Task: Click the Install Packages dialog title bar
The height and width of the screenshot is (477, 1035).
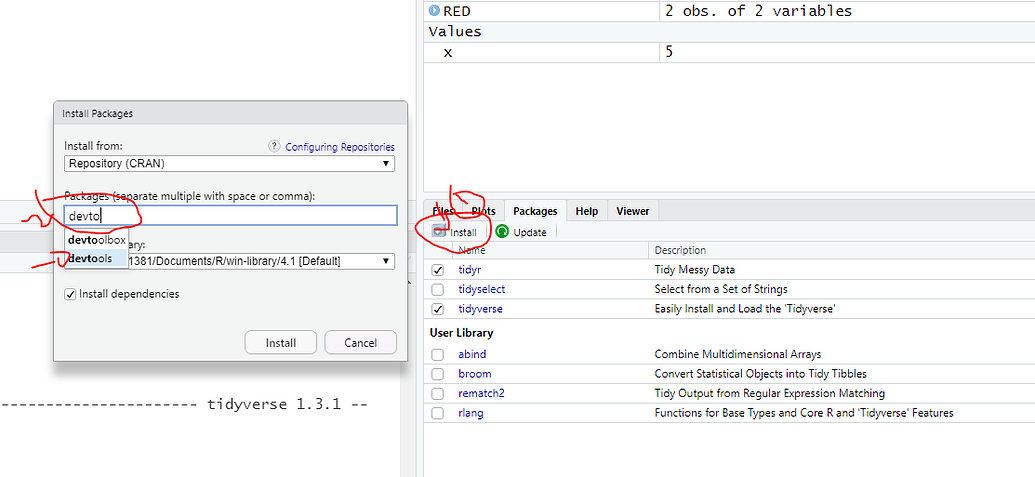Action: (x=230, y=113)
